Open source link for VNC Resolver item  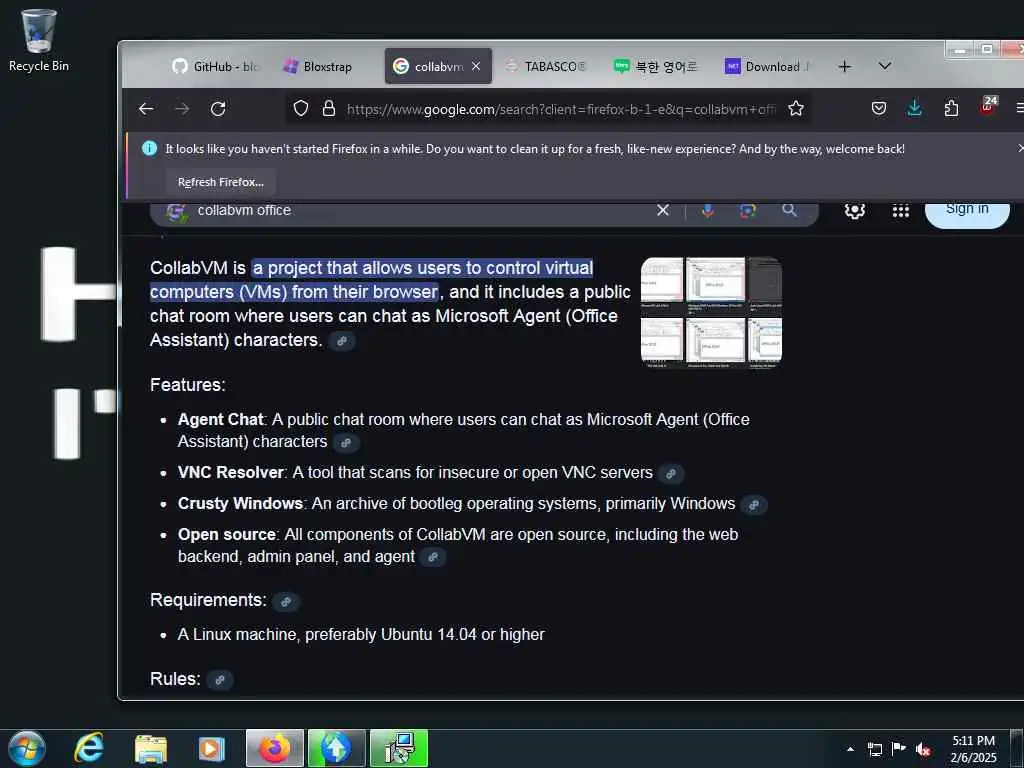coord(671,473)
